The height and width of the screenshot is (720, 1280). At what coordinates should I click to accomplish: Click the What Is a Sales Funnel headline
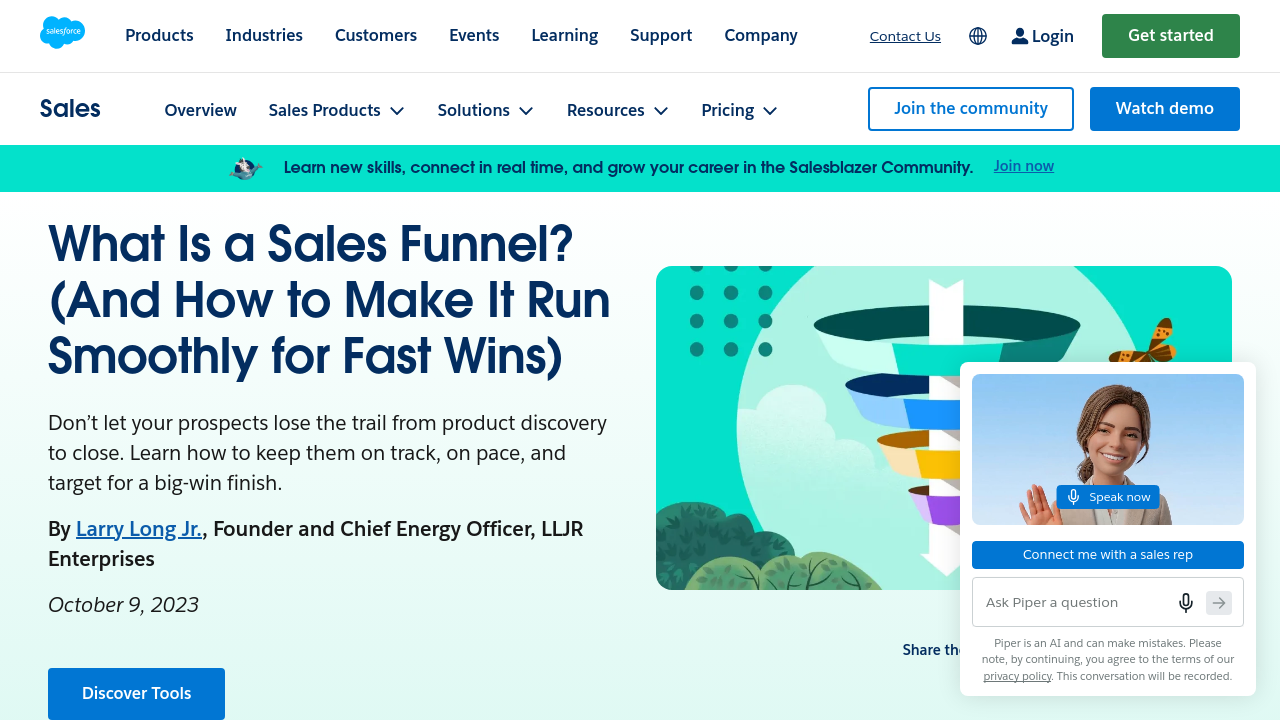(x=329, y=299)
